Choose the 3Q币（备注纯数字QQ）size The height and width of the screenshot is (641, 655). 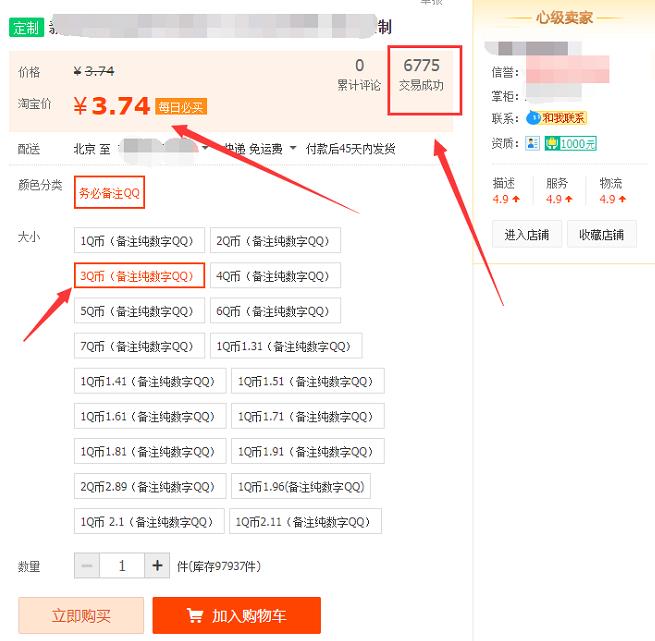[140, 275]
